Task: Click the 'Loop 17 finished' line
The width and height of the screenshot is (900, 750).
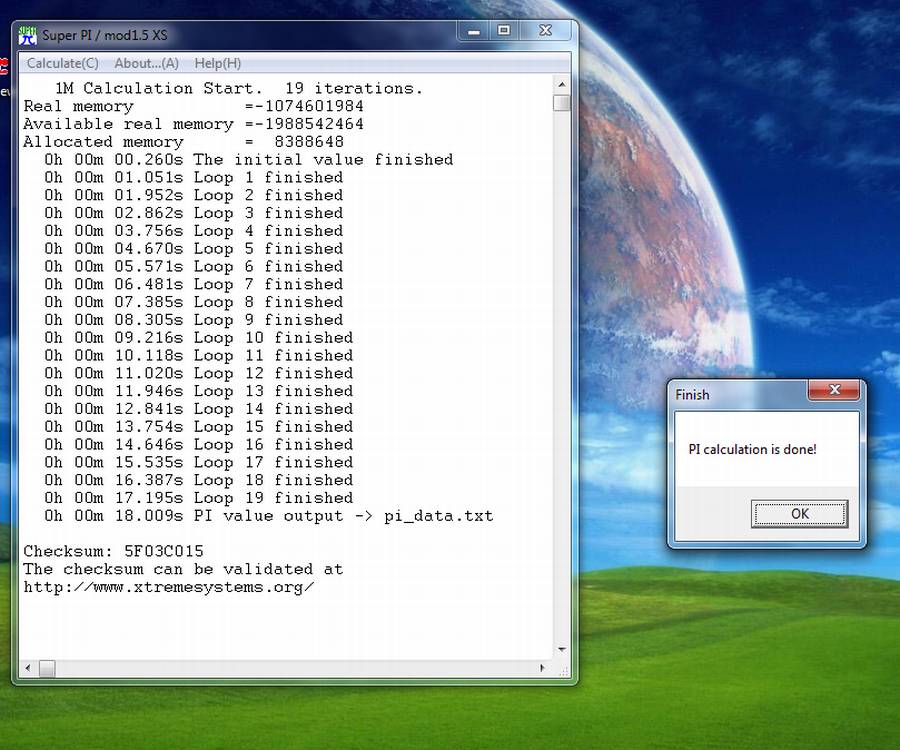Action: 199,462
